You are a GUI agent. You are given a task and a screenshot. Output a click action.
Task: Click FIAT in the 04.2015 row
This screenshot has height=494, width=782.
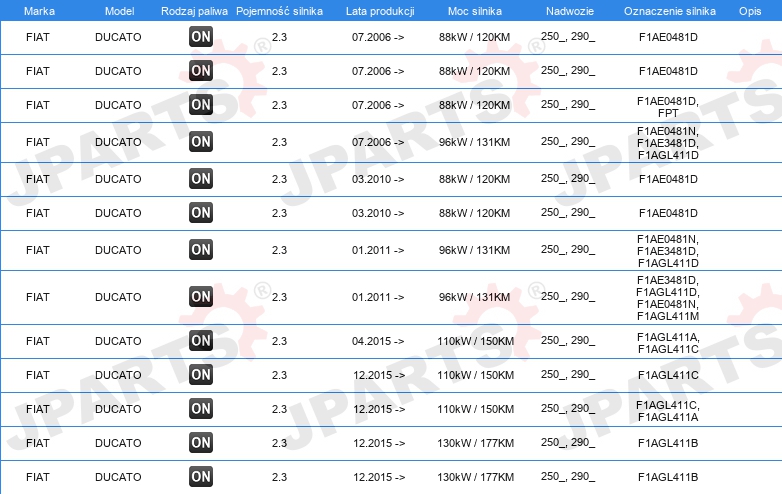click(x=37, y=341)
